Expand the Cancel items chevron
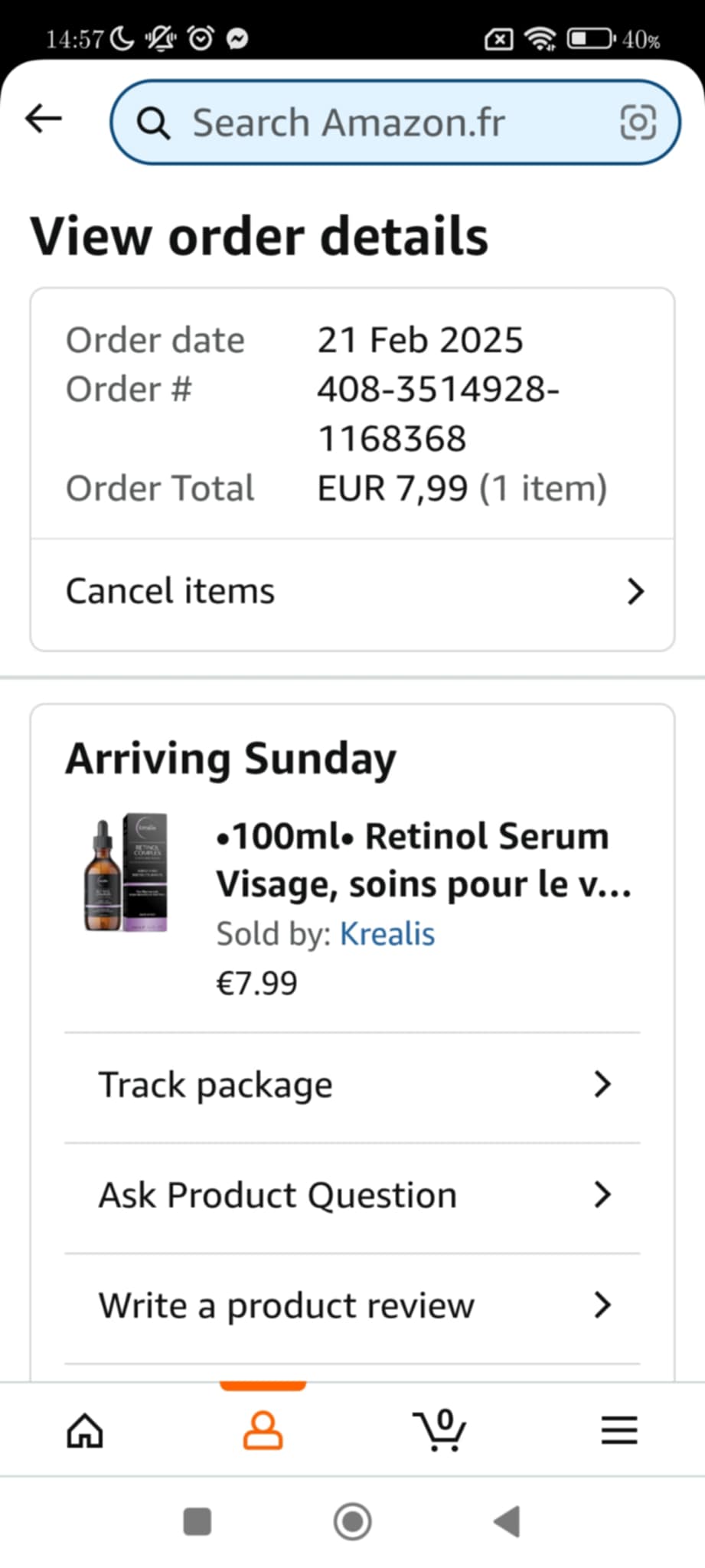This screenshot has height=1568, width=705. tap(635, 592)
